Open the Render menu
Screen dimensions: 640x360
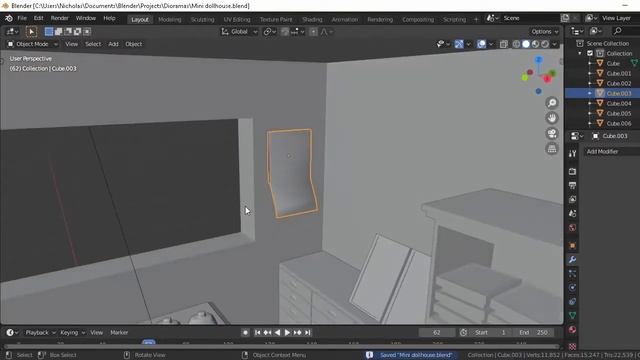[60, 18]
